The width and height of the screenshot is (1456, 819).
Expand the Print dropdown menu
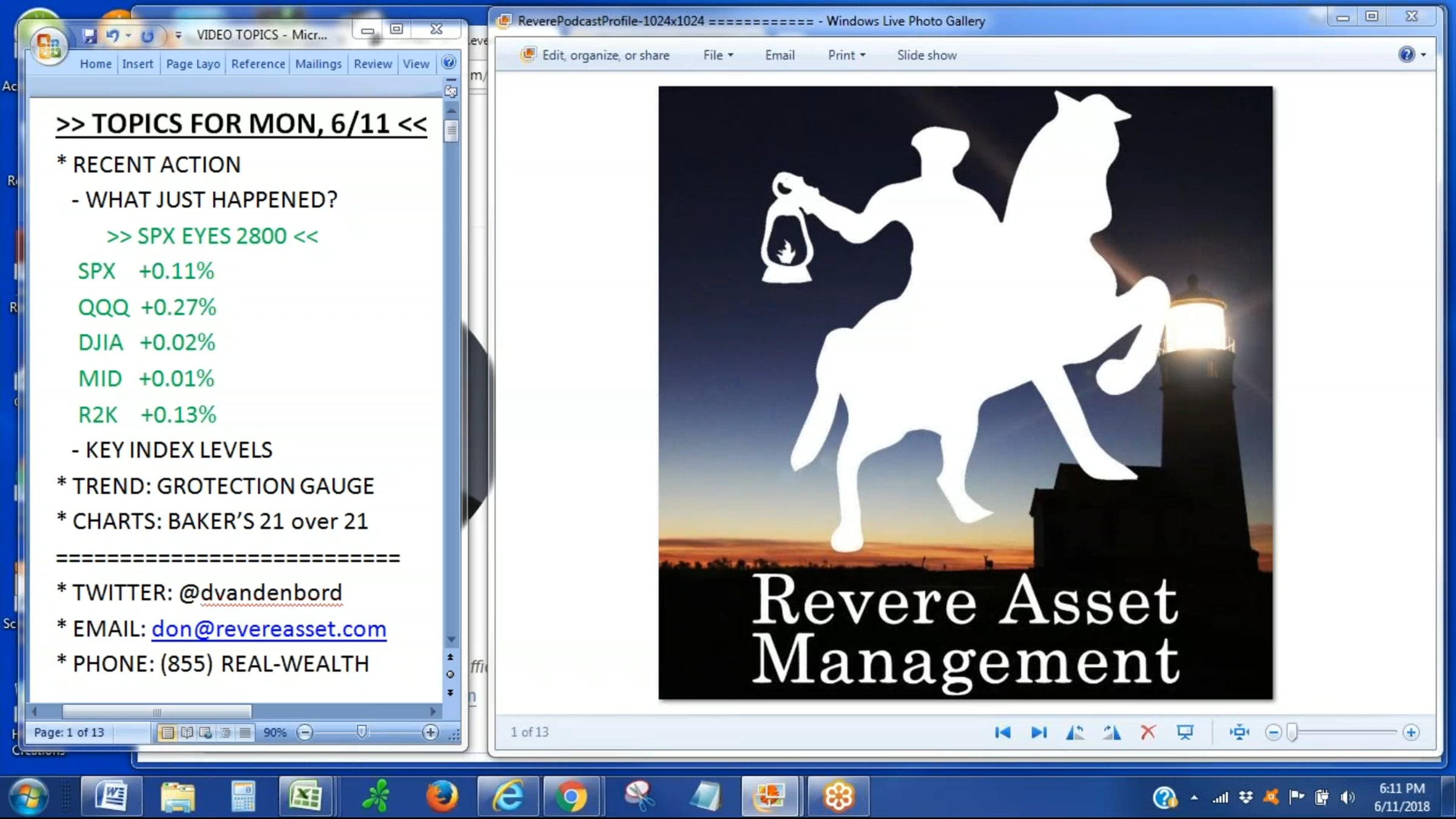click(x=846, y=55)
